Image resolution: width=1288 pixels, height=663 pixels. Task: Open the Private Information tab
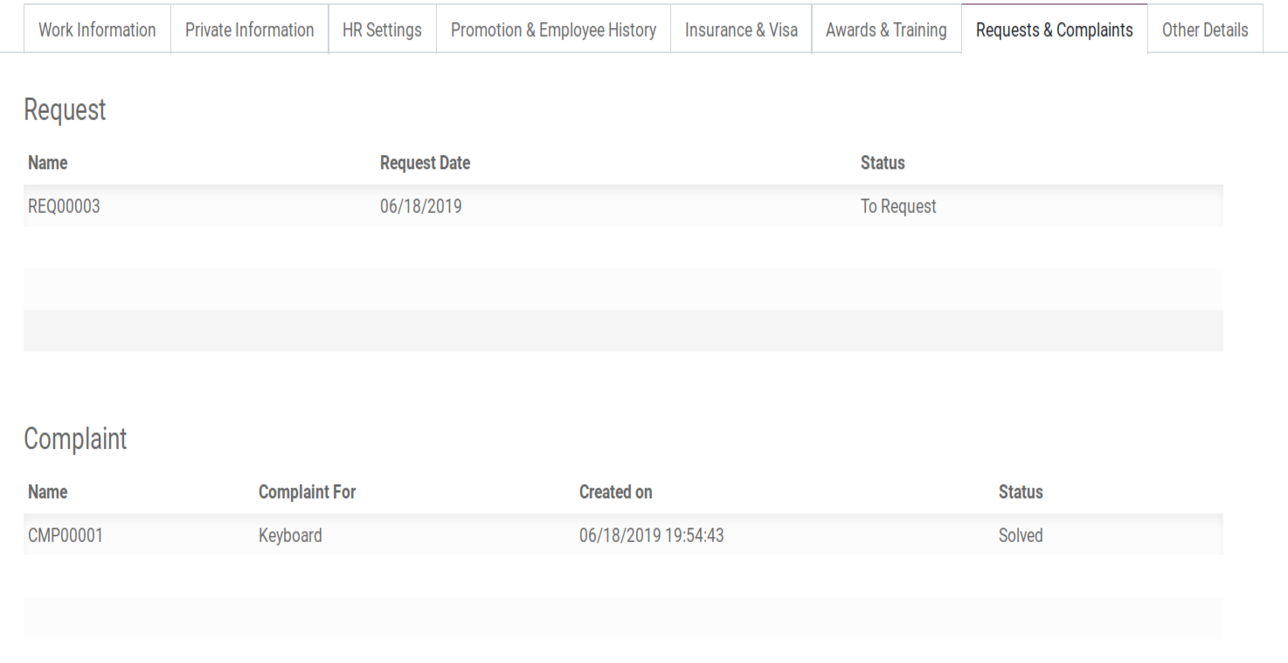click(x=250, y=30)
